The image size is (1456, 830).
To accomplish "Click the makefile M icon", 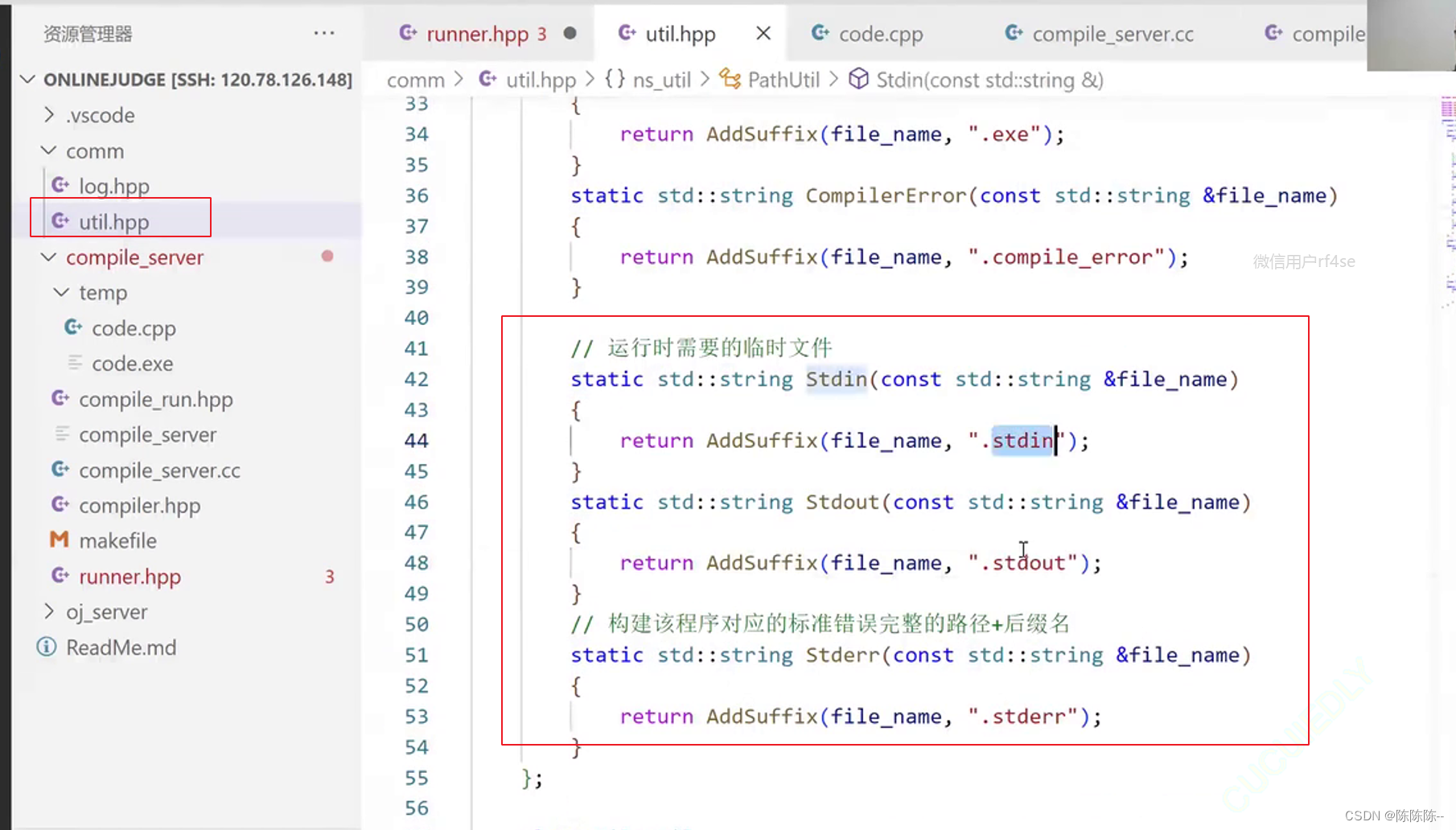I will tap(60, 540).
